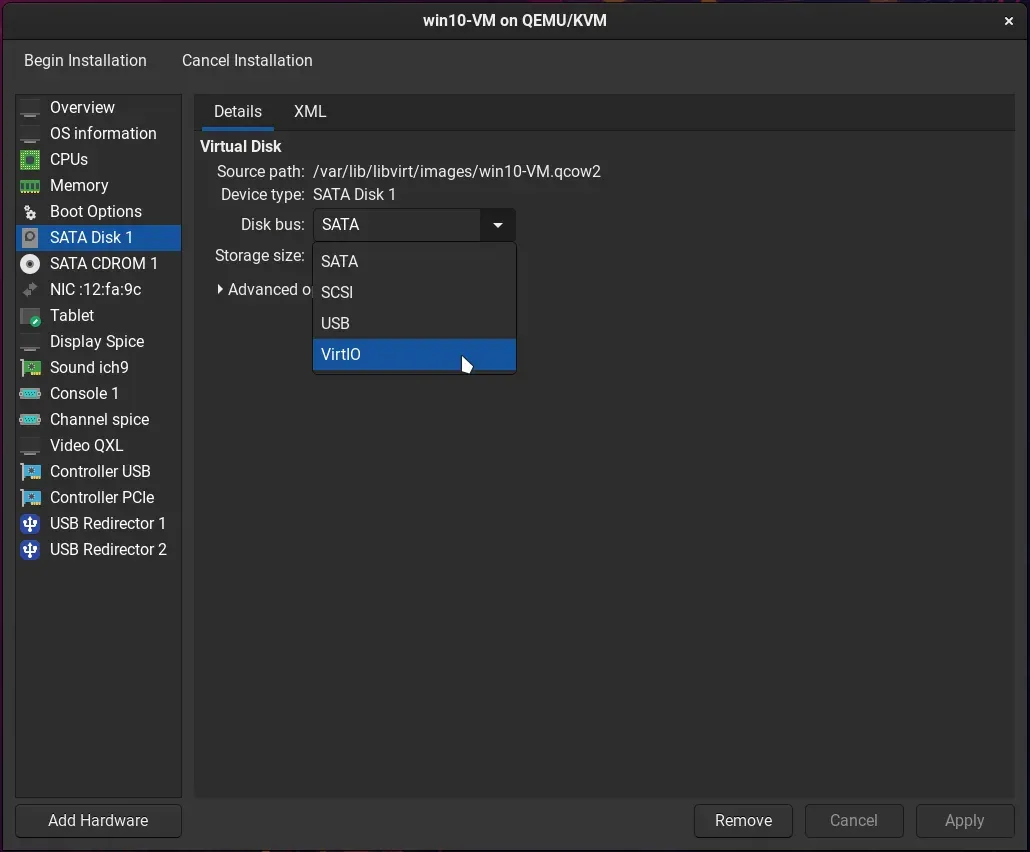Switch to the XML tab
1030x852 pixels.
pyautogui.click(x=310, y=112)
